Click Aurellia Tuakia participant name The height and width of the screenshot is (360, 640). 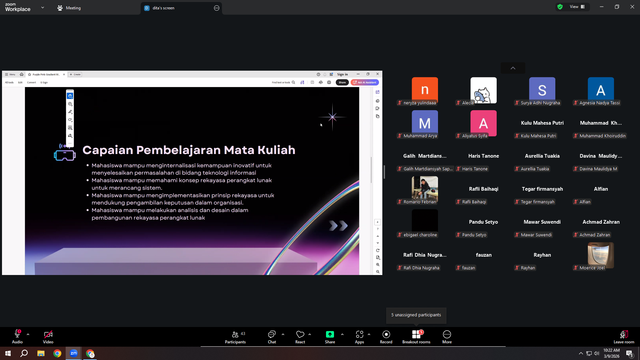click(x=542, y=156)
